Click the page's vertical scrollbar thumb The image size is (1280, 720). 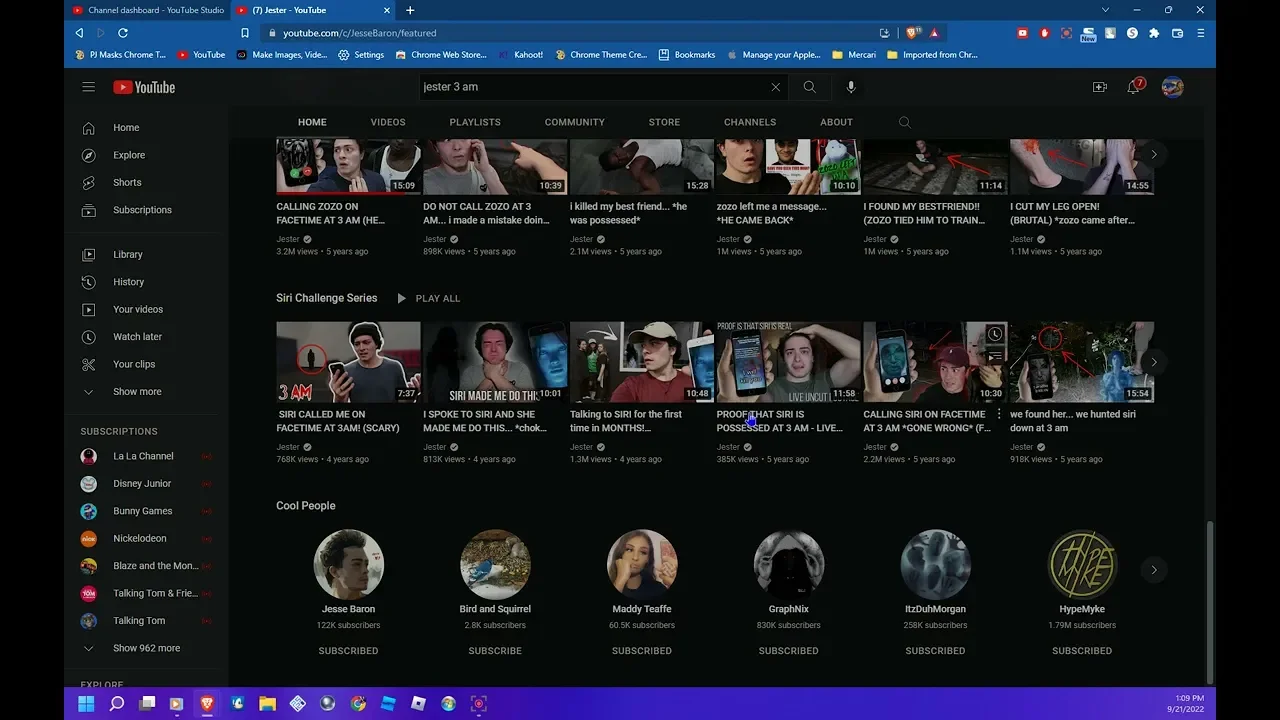pyautogui.click(x=1209, y=600)
